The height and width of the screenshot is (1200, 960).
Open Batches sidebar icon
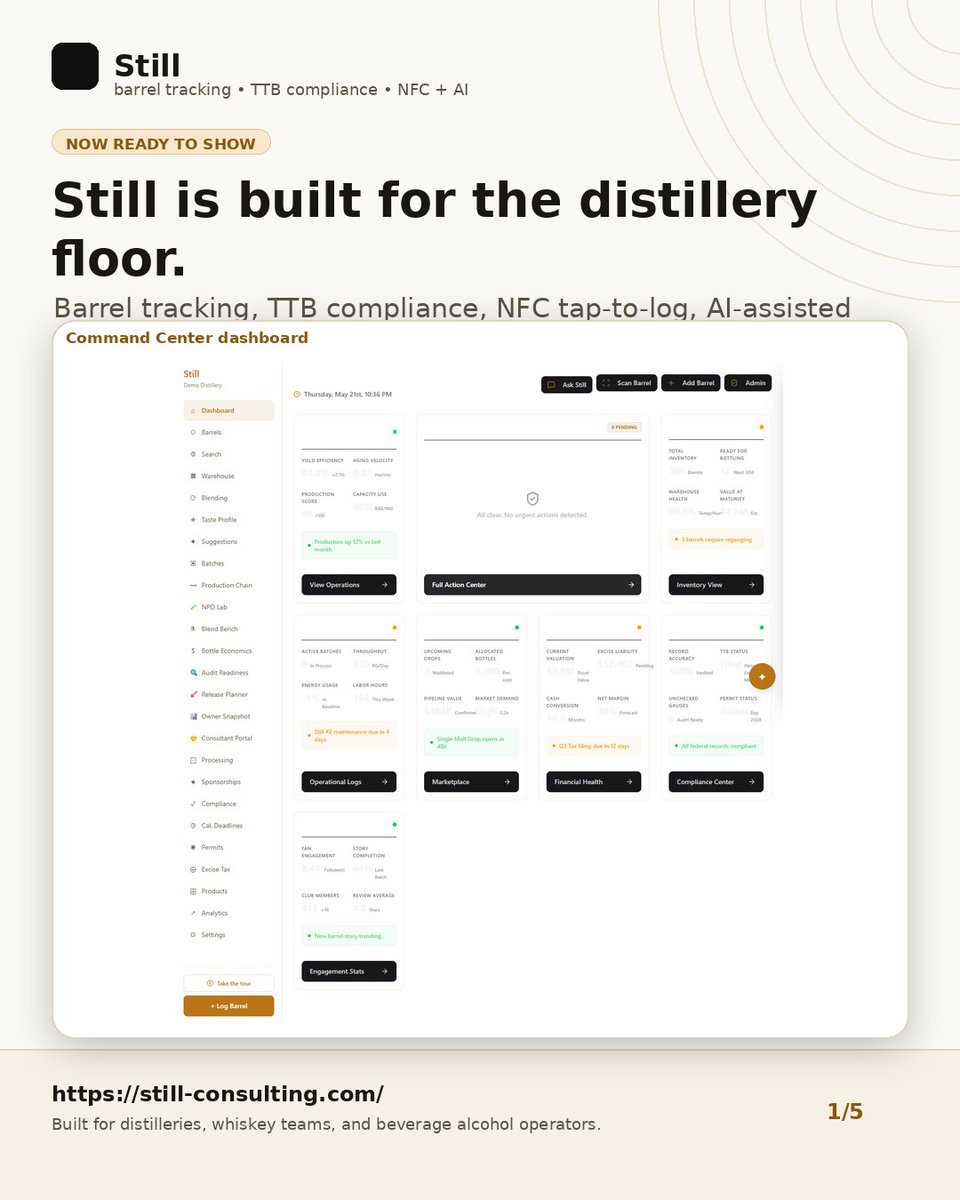tap(193, 564)
